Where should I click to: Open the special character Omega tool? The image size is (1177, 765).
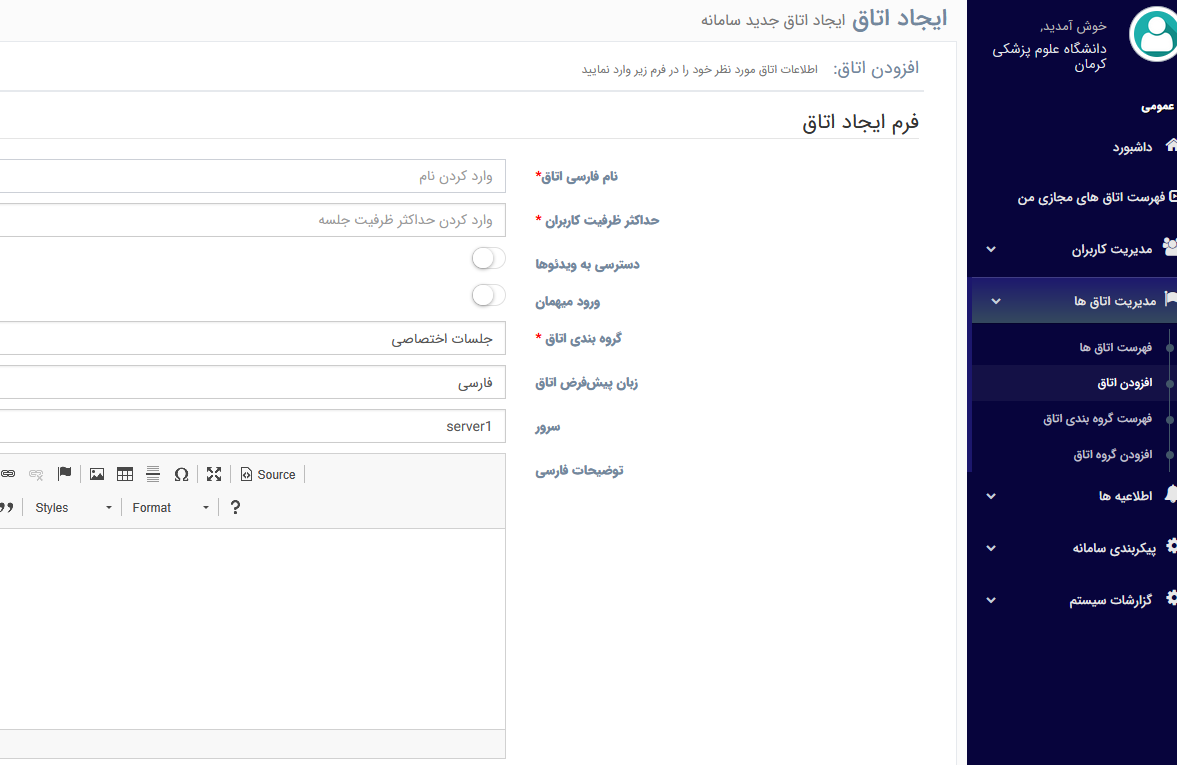pyautogui.click(x=181, y=474)
